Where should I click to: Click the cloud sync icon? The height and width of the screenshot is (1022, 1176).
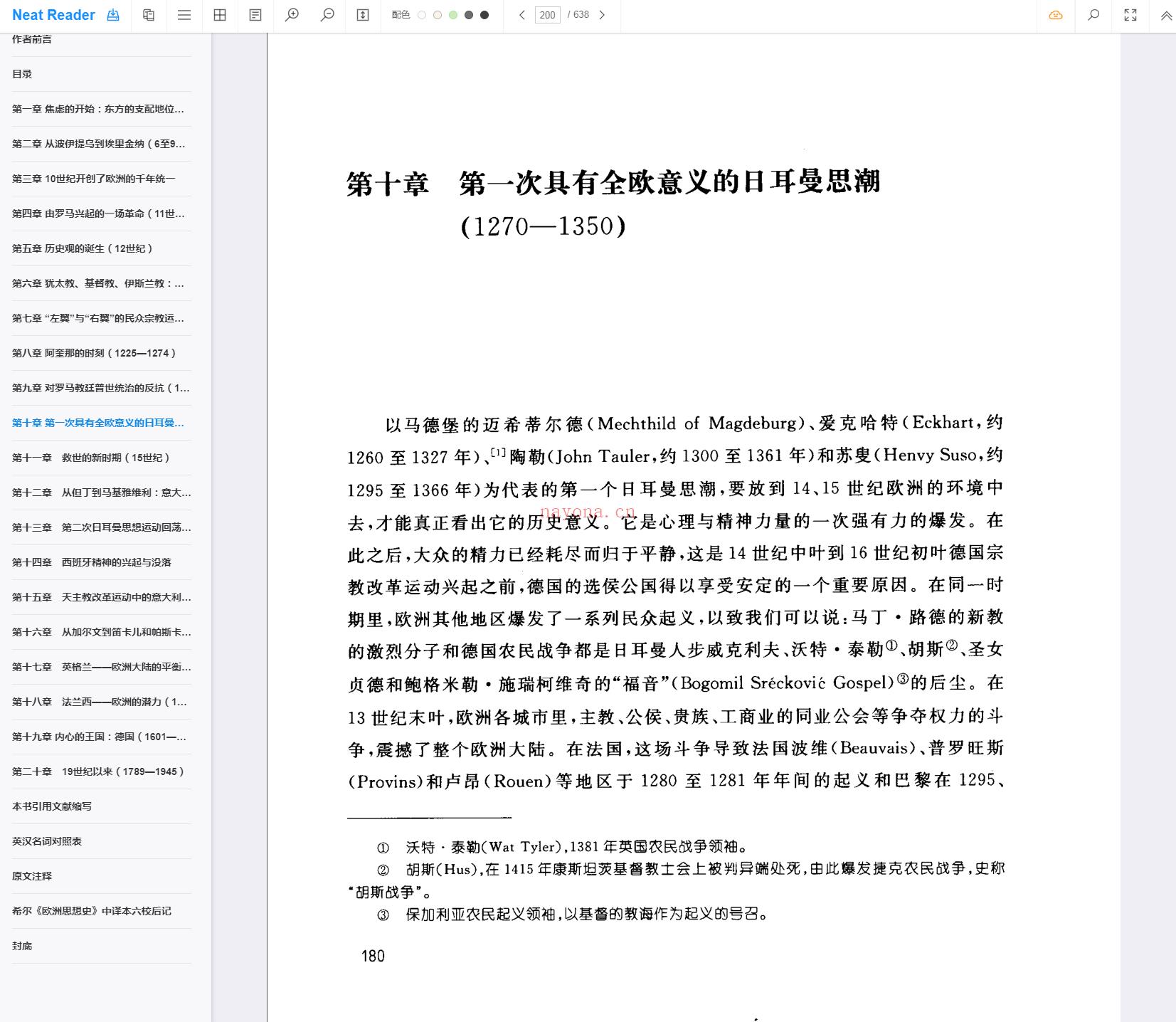coord(1056,15)
